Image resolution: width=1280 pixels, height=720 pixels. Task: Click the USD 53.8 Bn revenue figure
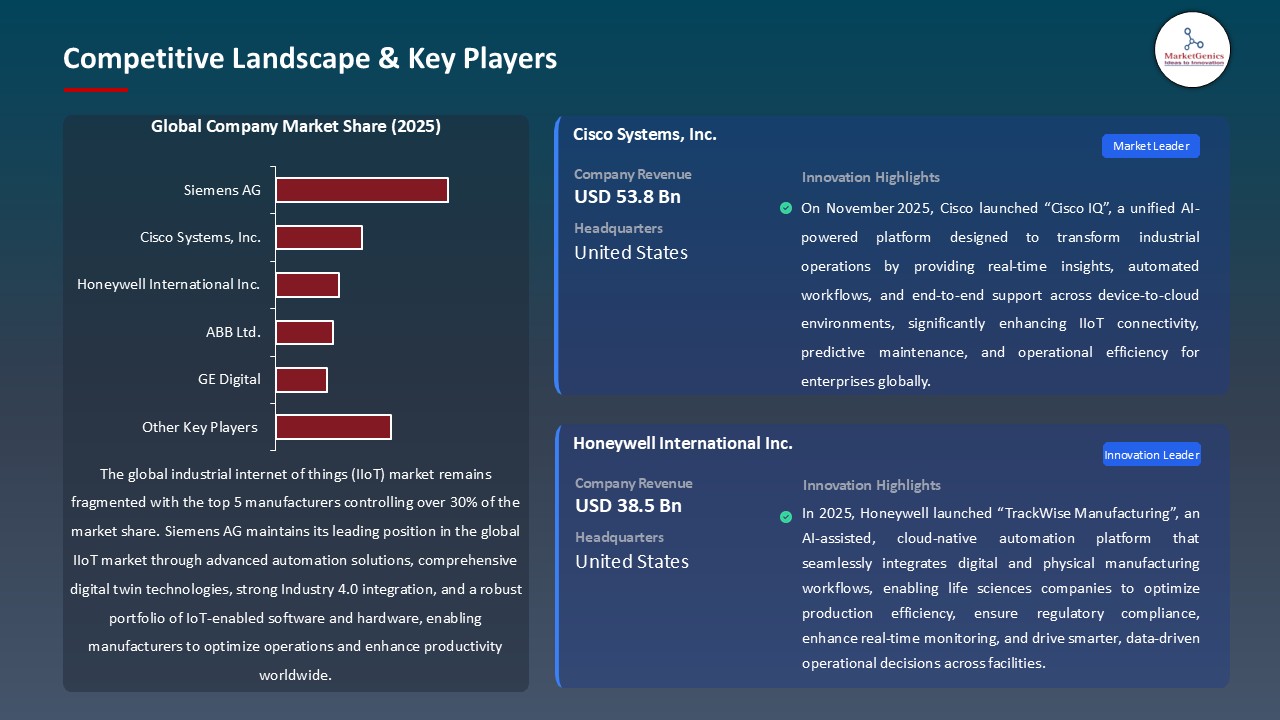[627, 197]
